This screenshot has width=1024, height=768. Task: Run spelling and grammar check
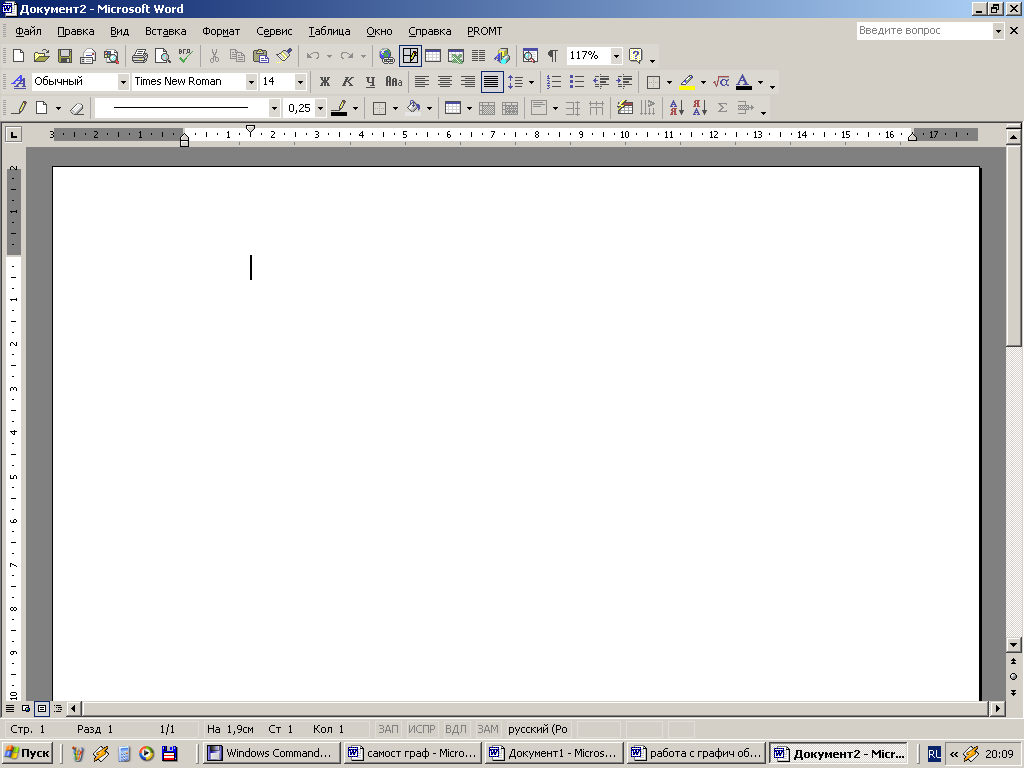[185, 56]
